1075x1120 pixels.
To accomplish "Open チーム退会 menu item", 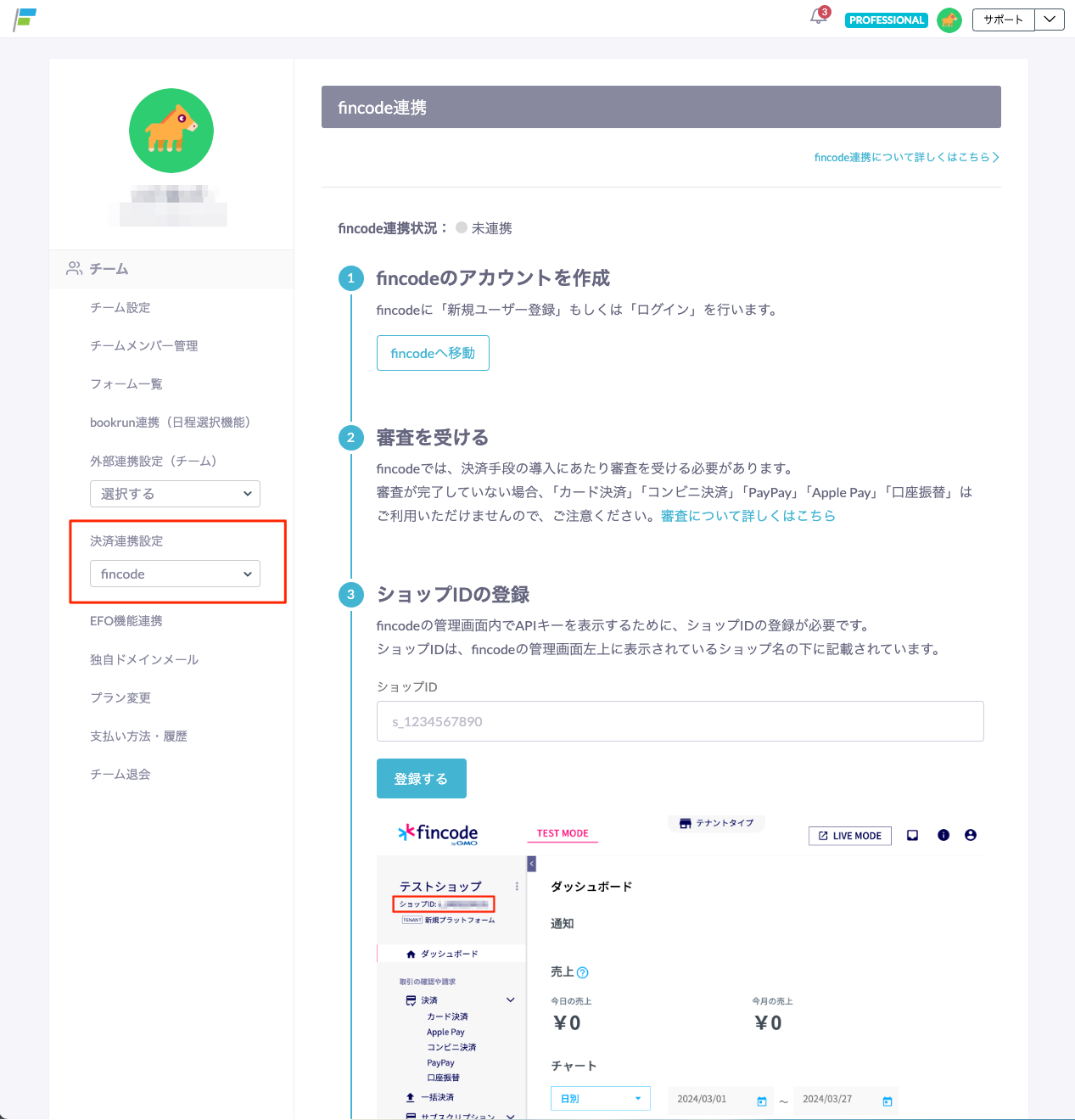I will (x=120, y=774).
